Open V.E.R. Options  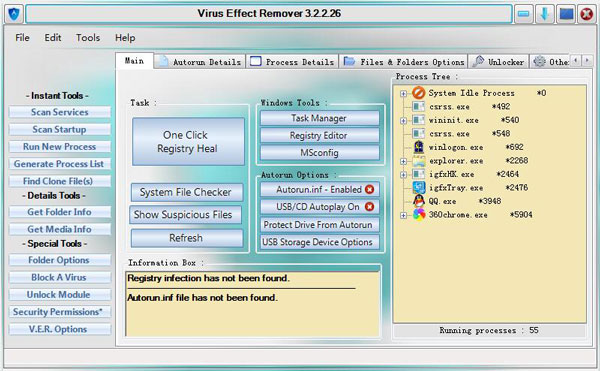[x=60, y=329]
